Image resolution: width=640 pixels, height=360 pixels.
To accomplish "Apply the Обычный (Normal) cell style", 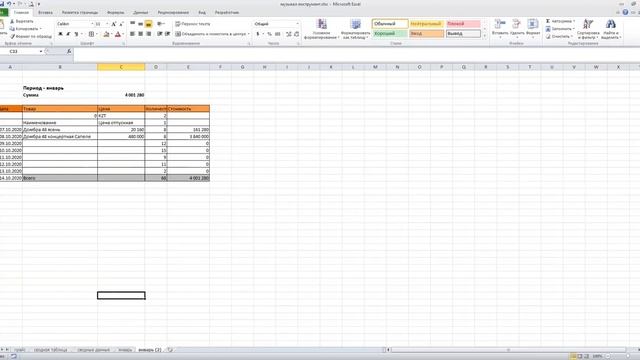I will tap(390, 24).
